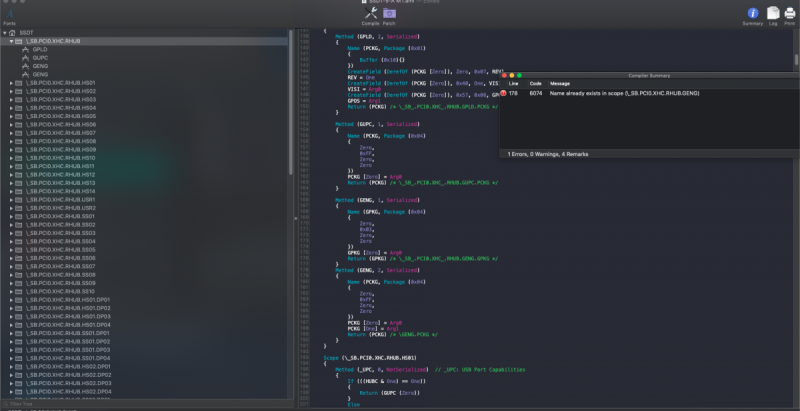Select \_SB.PCI0.XHC.RHUB.HS01.DP03 in the tree
Viewport: 800px width, 411px height.
click(68, 316)
